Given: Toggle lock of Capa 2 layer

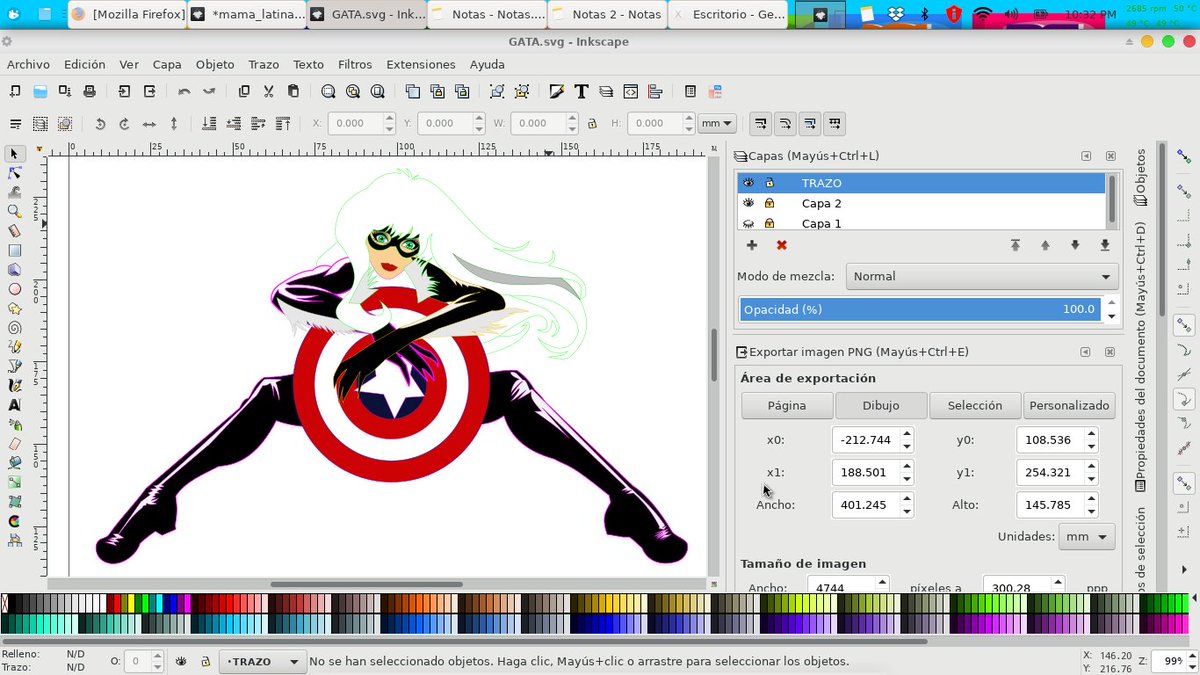Looking at the screenshot, I should click(x=769, y=203).
